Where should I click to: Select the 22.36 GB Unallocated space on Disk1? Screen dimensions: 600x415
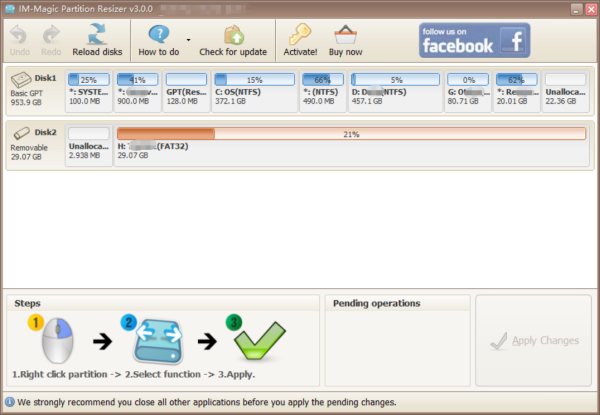pos(566,91)
